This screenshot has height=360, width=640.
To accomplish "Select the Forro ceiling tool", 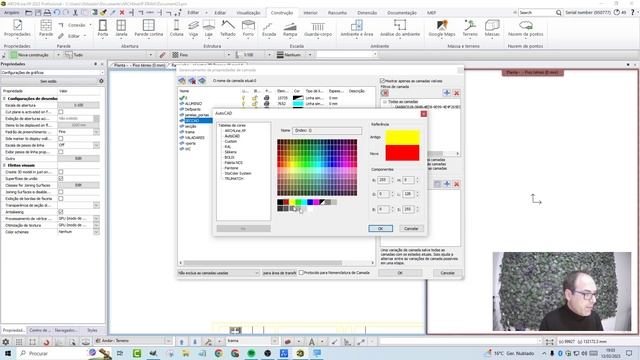I will point(248,28).
